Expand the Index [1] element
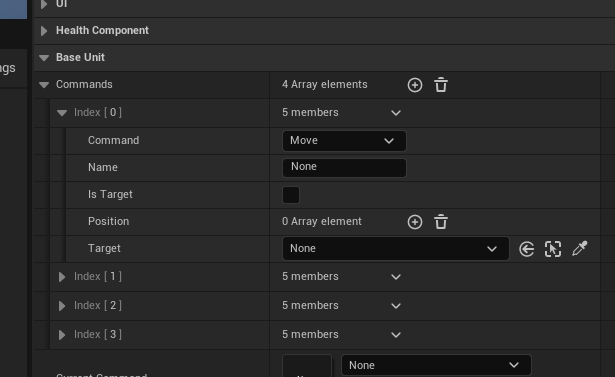The image size is (615, 377). pos(62,277)
